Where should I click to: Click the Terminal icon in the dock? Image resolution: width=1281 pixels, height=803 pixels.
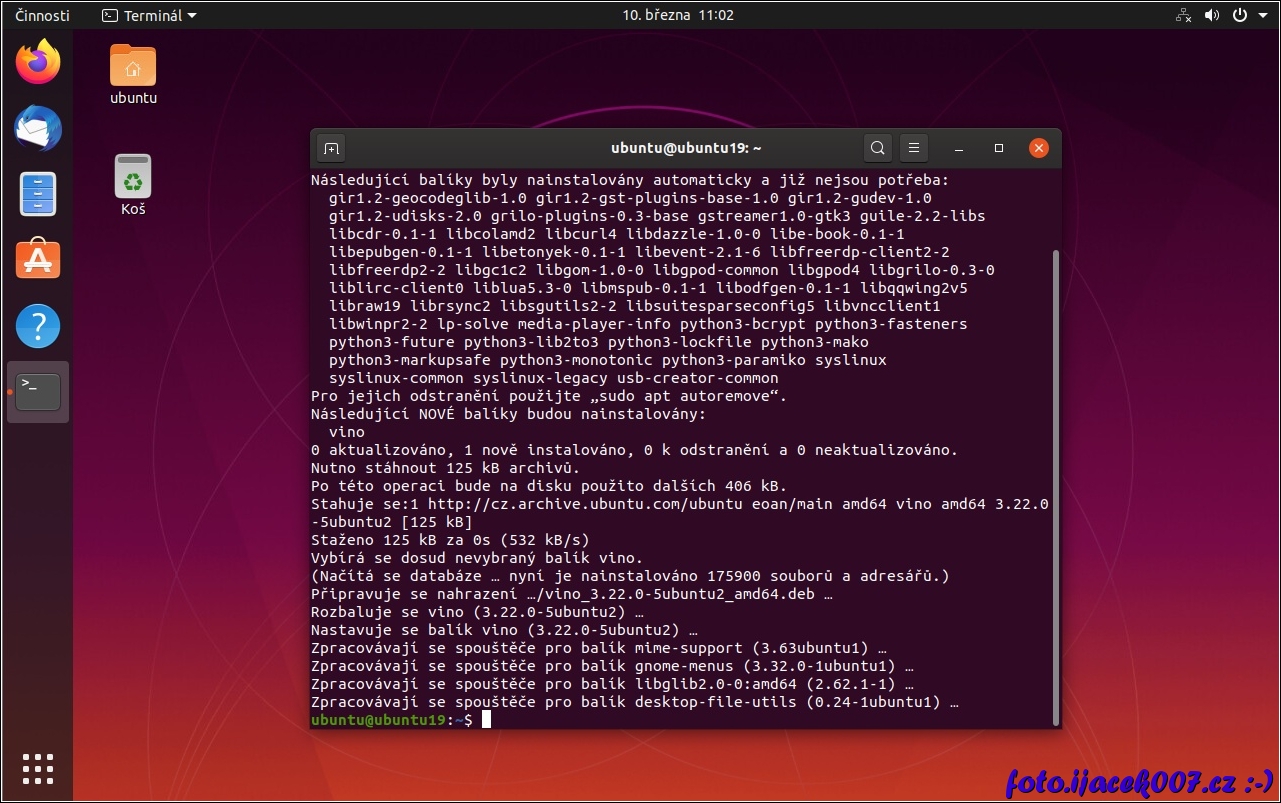pyautogui.click(x=38, y=391)
